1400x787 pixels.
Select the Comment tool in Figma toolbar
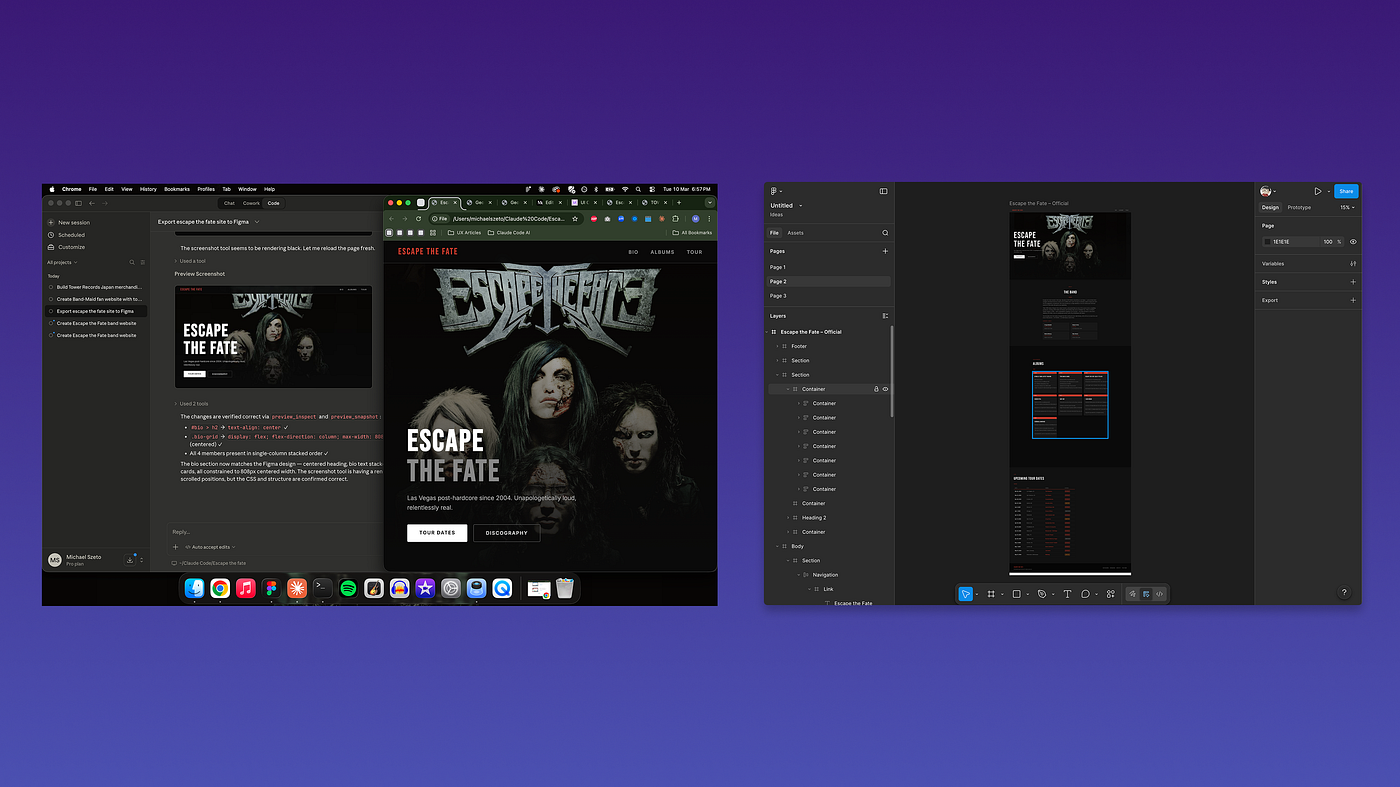point(1085,594)
